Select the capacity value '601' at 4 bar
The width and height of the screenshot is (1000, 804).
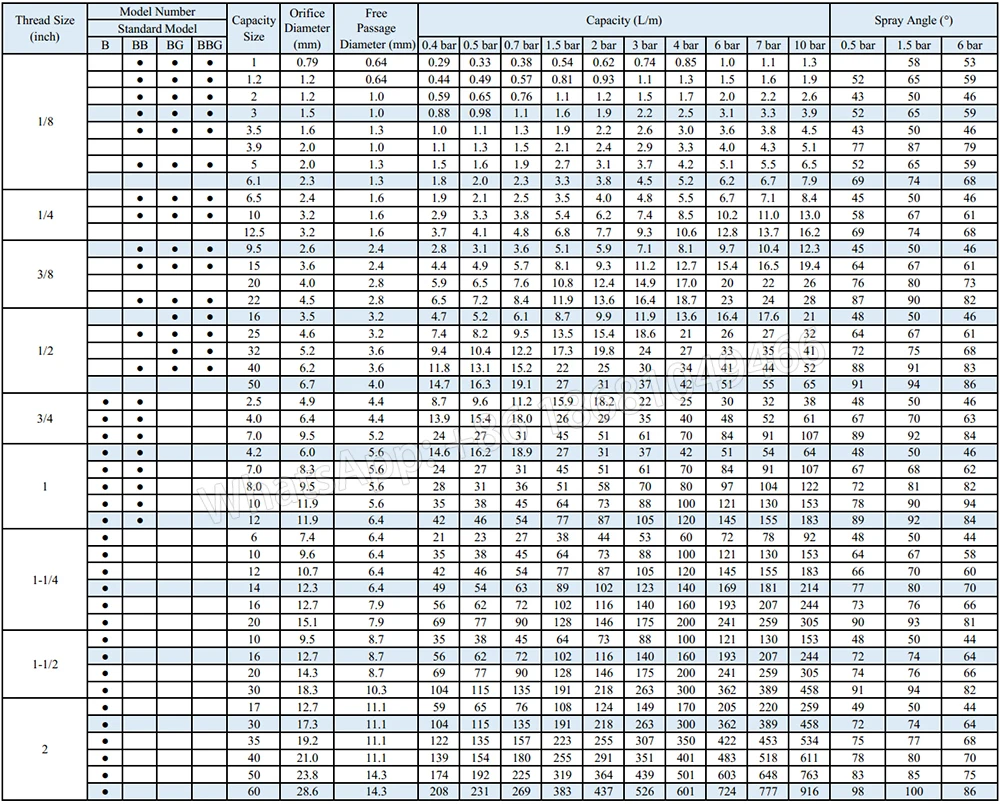[x=686, y=791]
